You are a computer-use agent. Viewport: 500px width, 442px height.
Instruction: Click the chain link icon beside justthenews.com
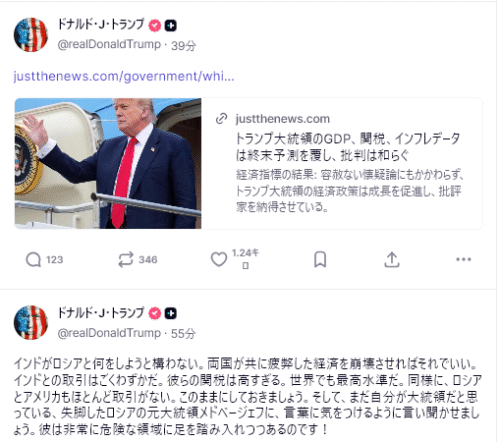pos(221,119)
